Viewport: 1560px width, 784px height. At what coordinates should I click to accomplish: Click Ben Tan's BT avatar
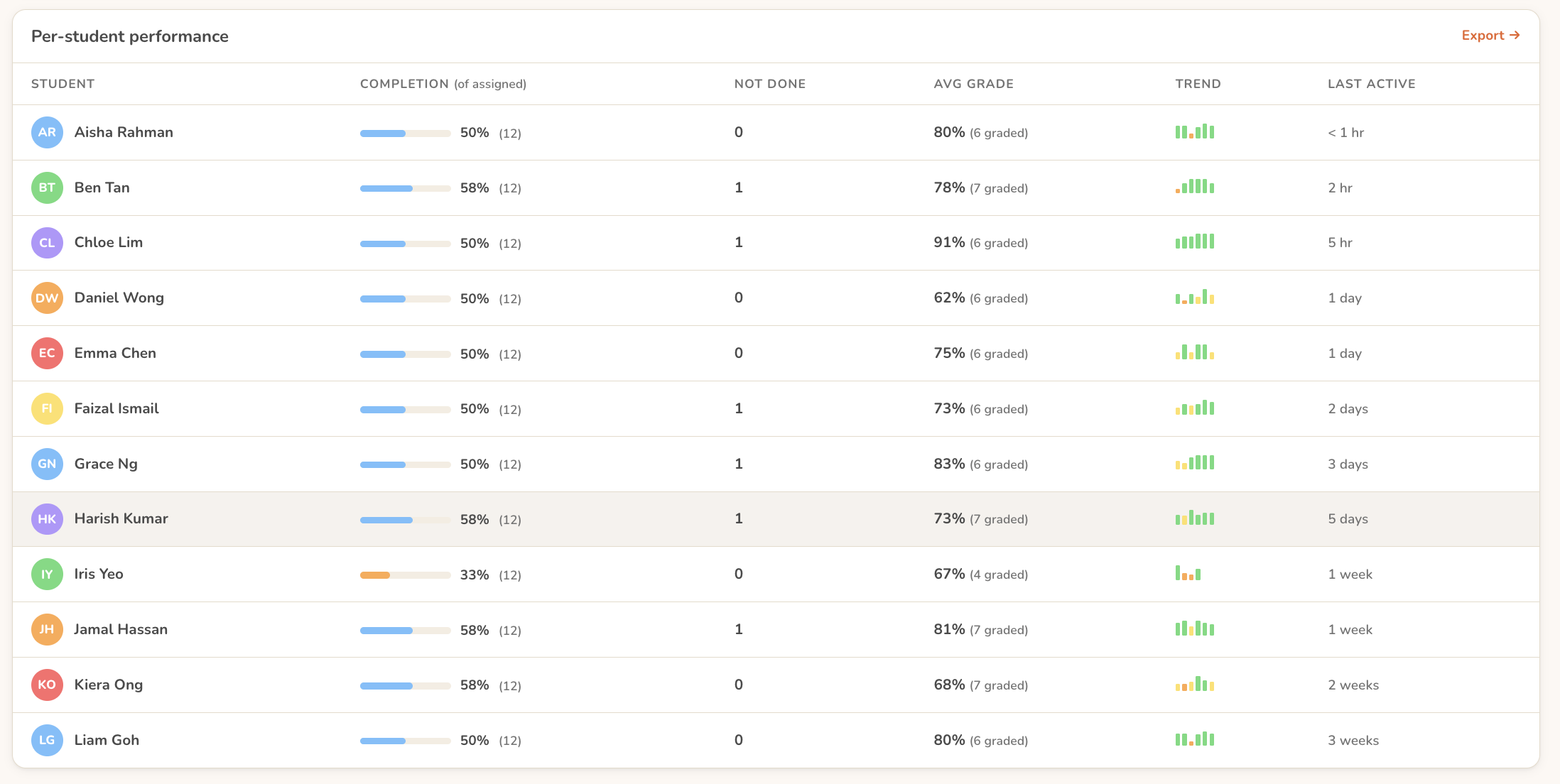pos(47,188)
